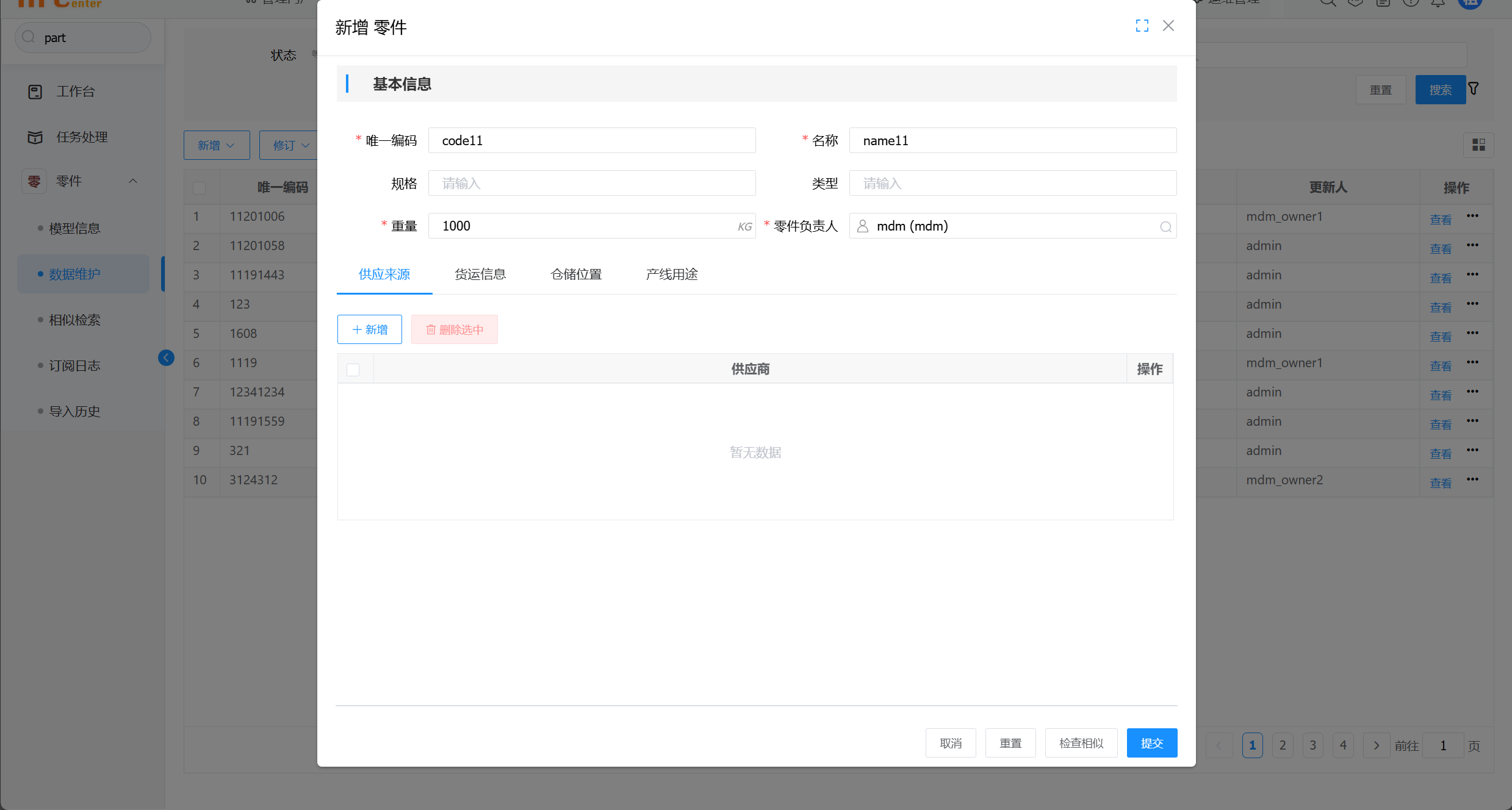The height and width of the screenshot is (810, 1512).
Task: Open 任务处理 in the sidebar
Action: pyautogui.click(x=82, y=137)
